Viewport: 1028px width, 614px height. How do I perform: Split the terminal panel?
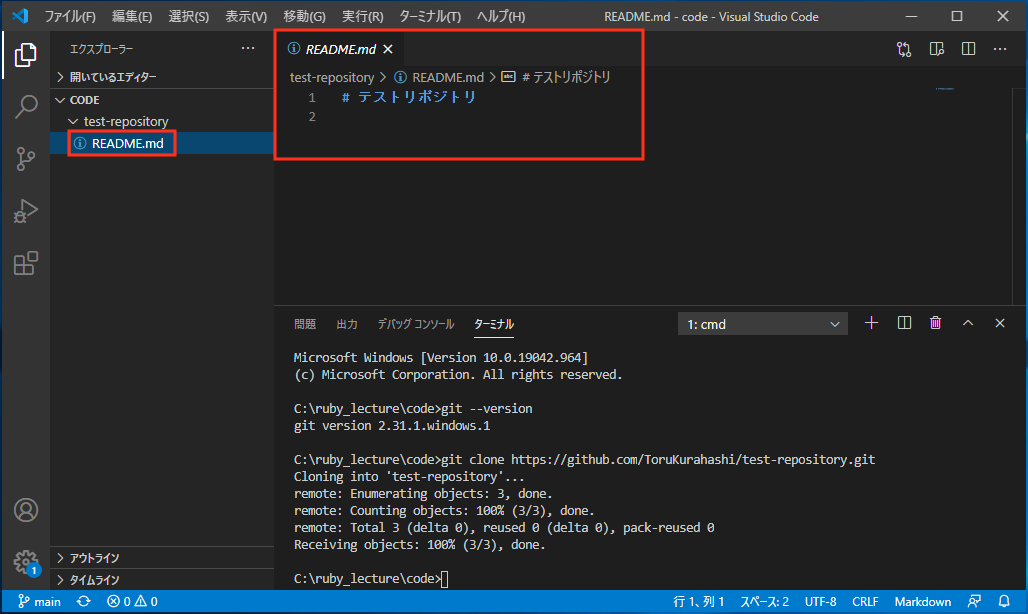[904, 323]
